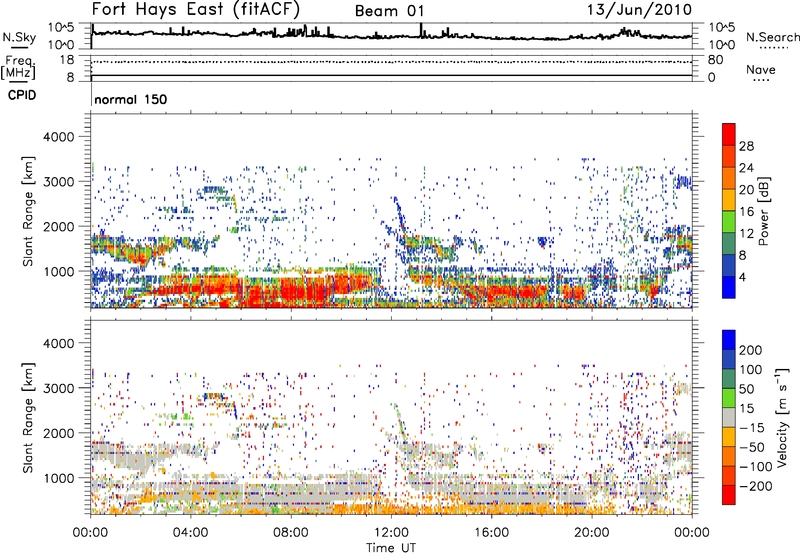The image size is (800, 554).
Task: Click the '-200' value on Velocity colorbar
Action: pyautogui.click(x=755, y=487)
